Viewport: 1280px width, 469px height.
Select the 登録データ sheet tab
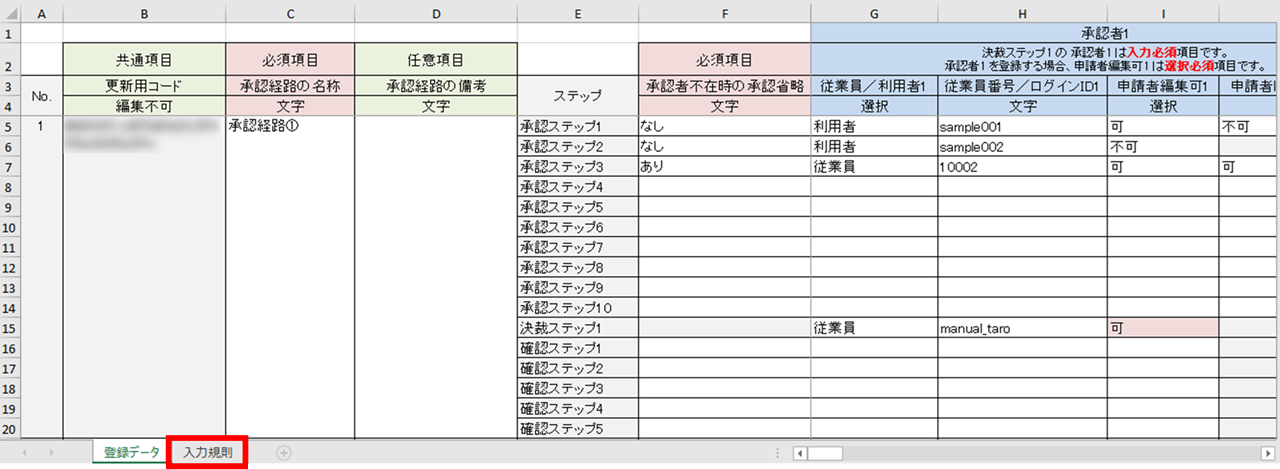[x=132, y=453]
